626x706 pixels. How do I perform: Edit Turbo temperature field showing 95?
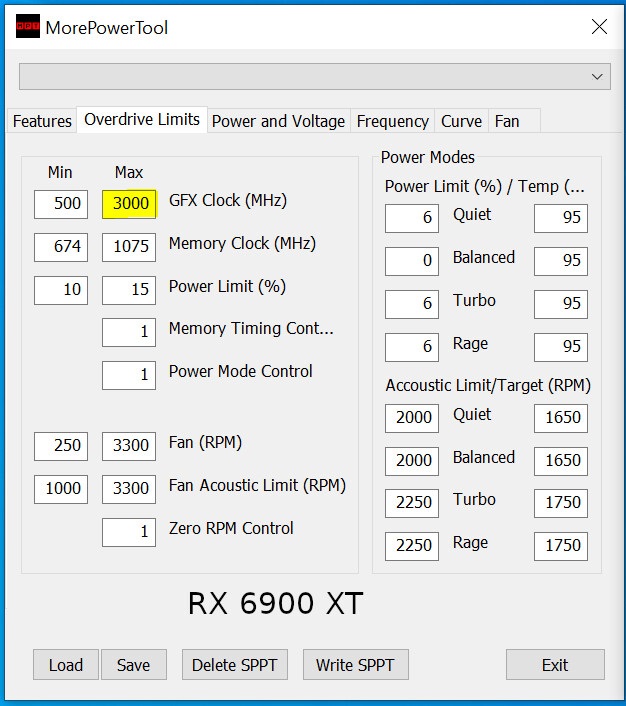561,304
